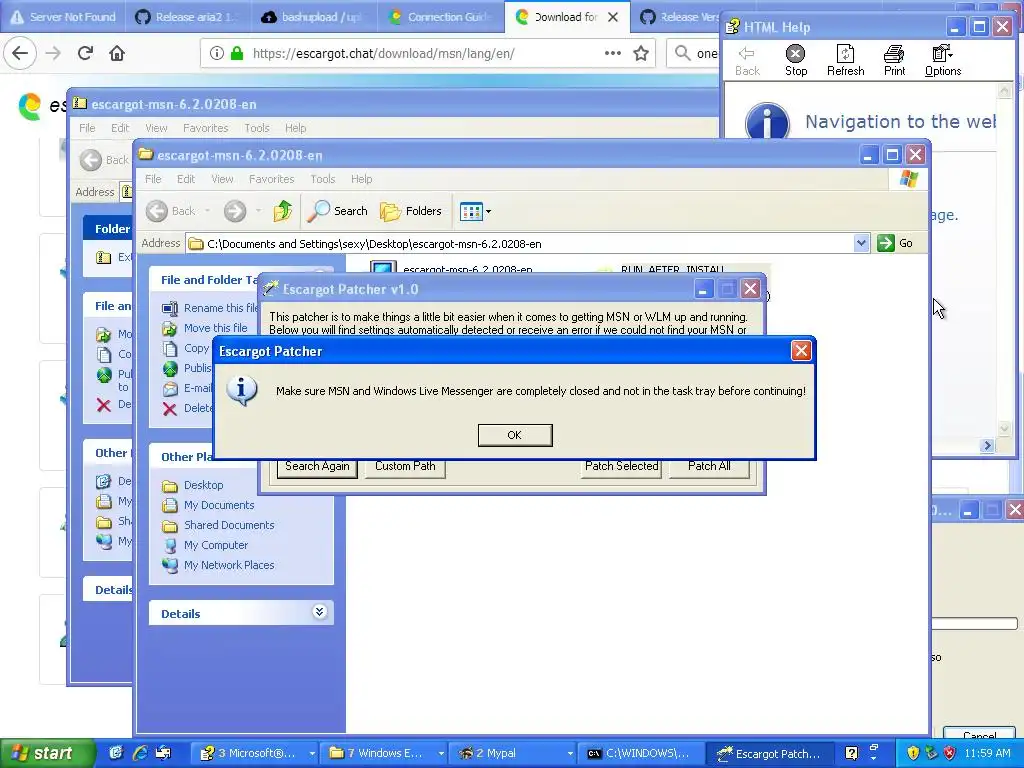Click the browser home icon

pos(117,53)
